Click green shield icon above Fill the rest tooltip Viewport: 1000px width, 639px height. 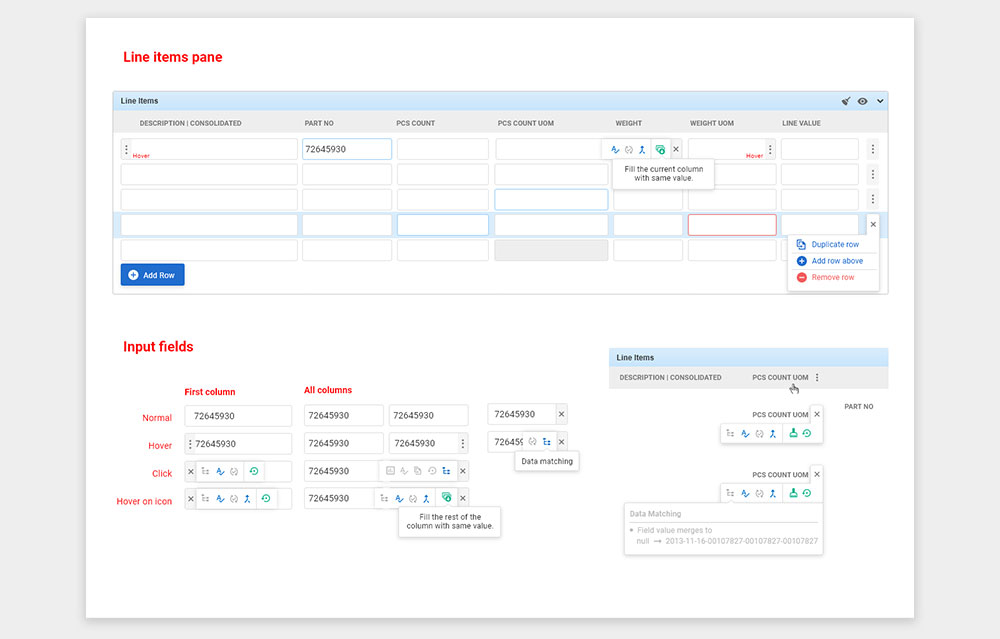pyautogui.click(x=447, y=498)
